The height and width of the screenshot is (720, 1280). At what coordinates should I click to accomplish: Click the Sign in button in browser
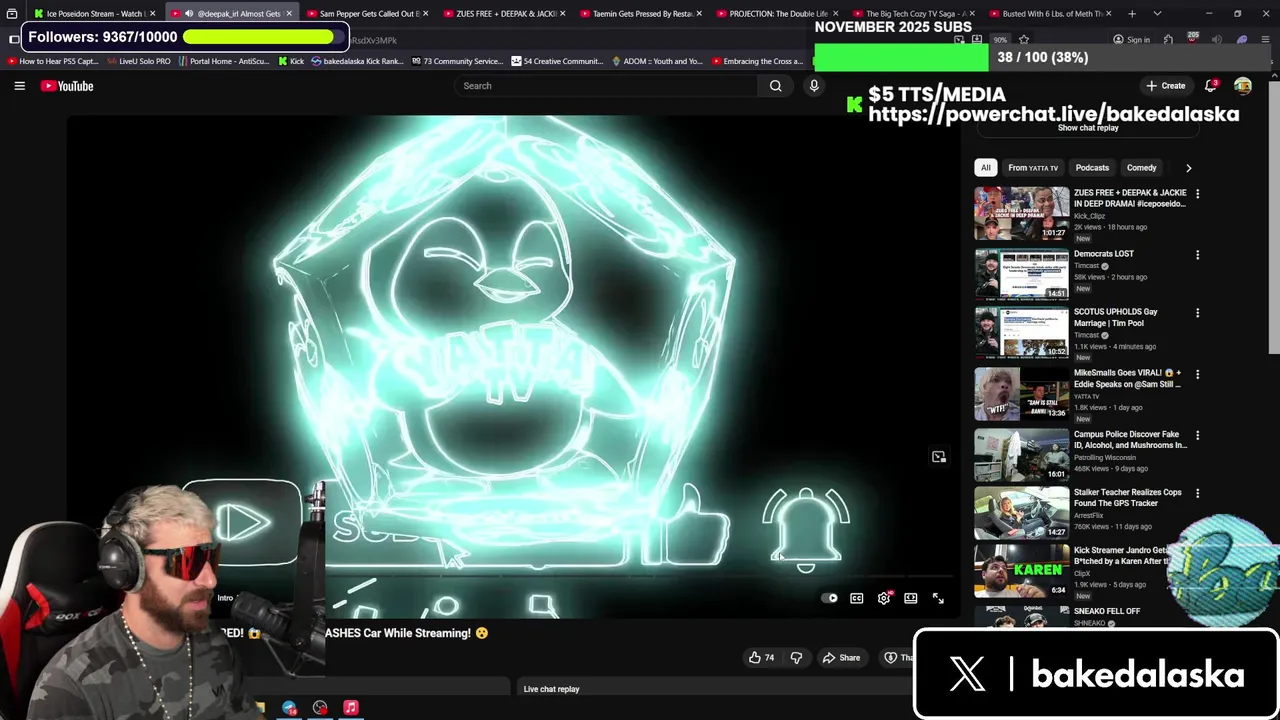pos(1131,40)
